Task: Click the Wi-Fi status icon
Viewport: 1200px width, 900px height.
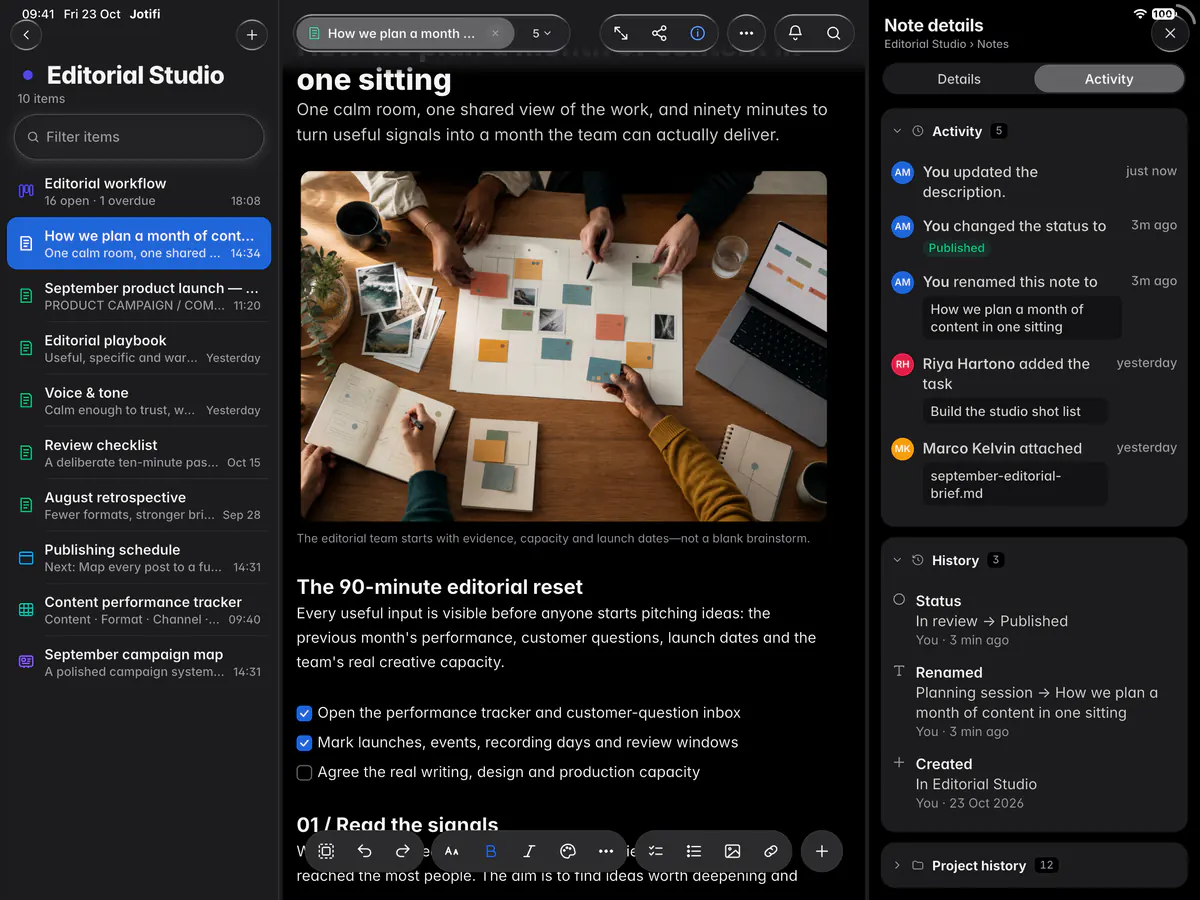Action: pyautogui.click(x=1140, y=14)
